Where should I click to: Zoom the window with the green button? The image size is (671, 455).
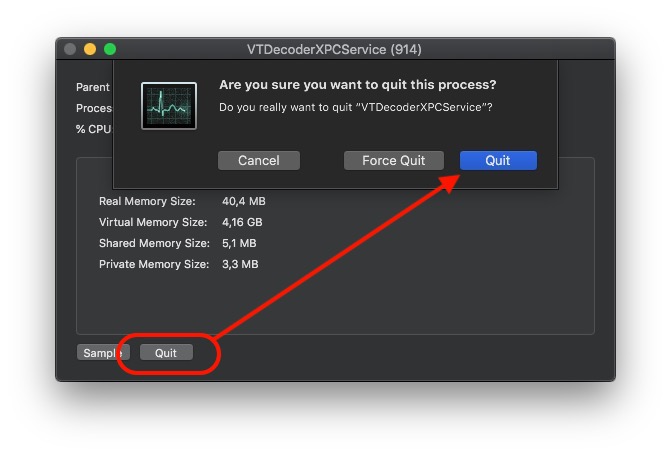click(110, 49)
